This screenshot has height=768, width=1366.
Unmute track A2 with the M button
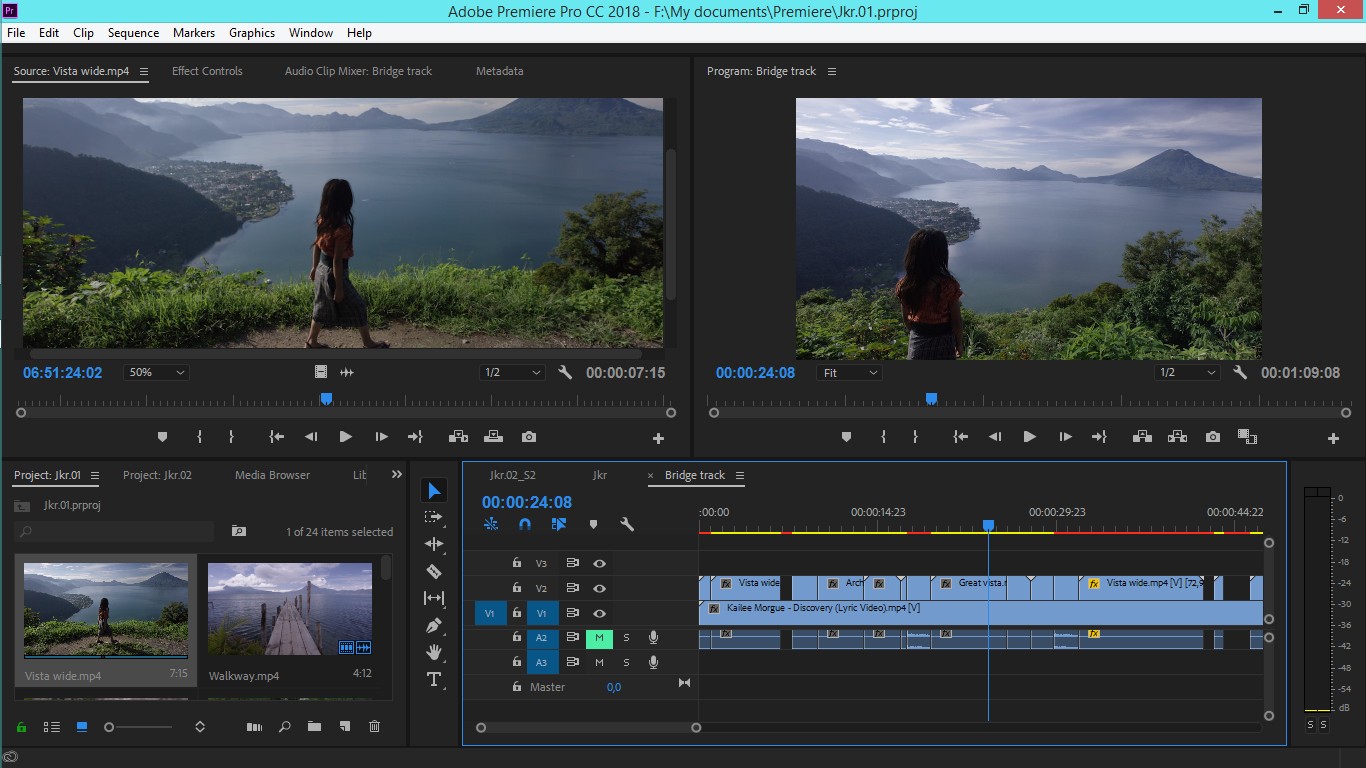pyautogui.click(x=599, y=637)
